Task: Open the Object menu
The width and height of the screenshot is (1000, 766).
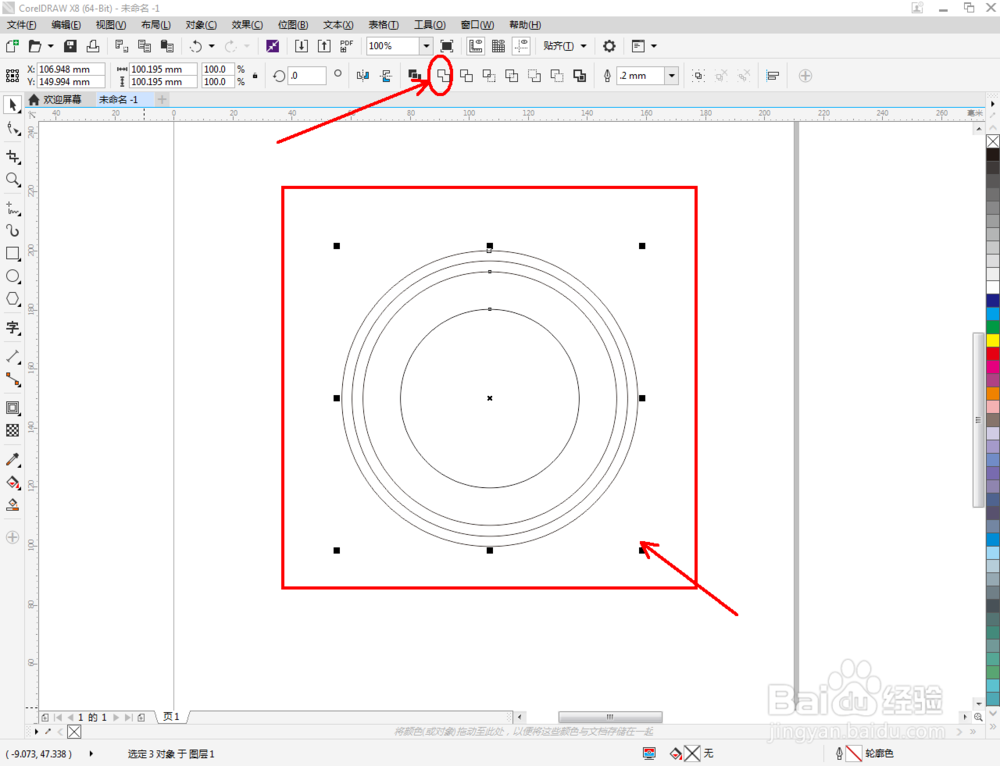Action: point(201,25)
